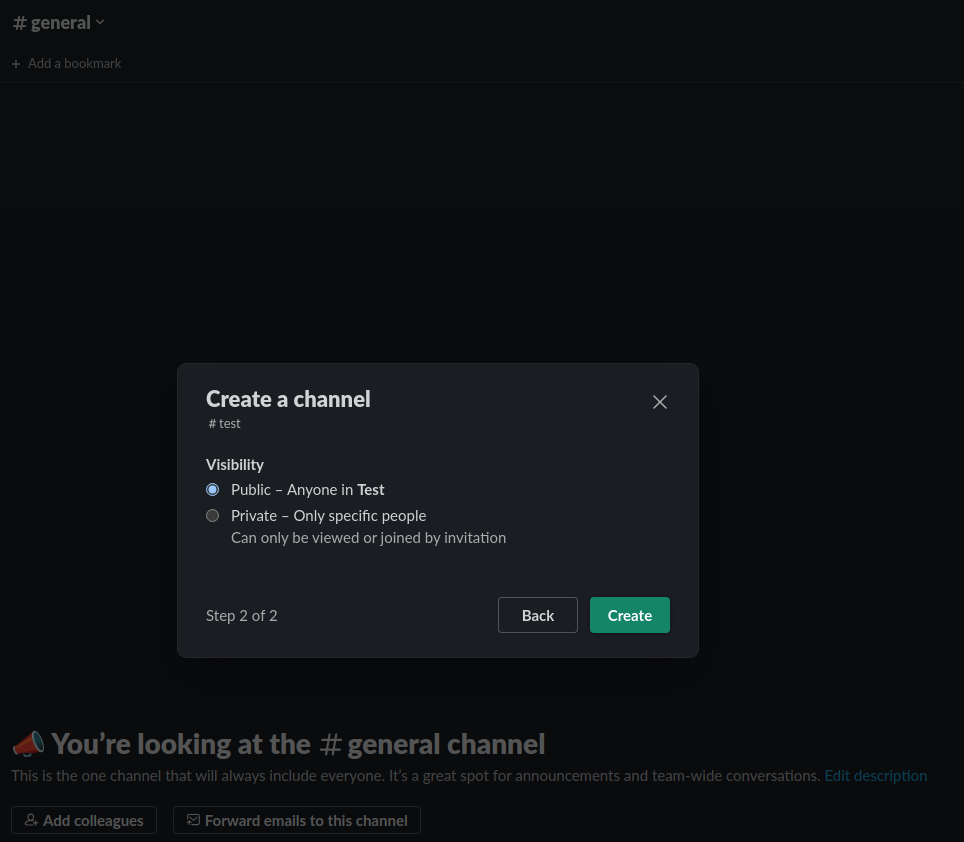Open the Edit description link
This screenshot has width=964, height=842.
[875, 776]
